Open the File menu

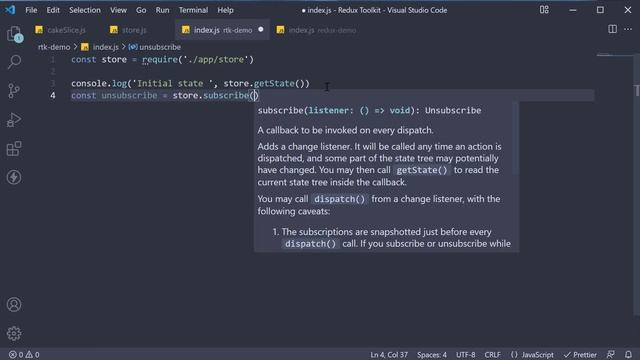click(x=31, y=10)
